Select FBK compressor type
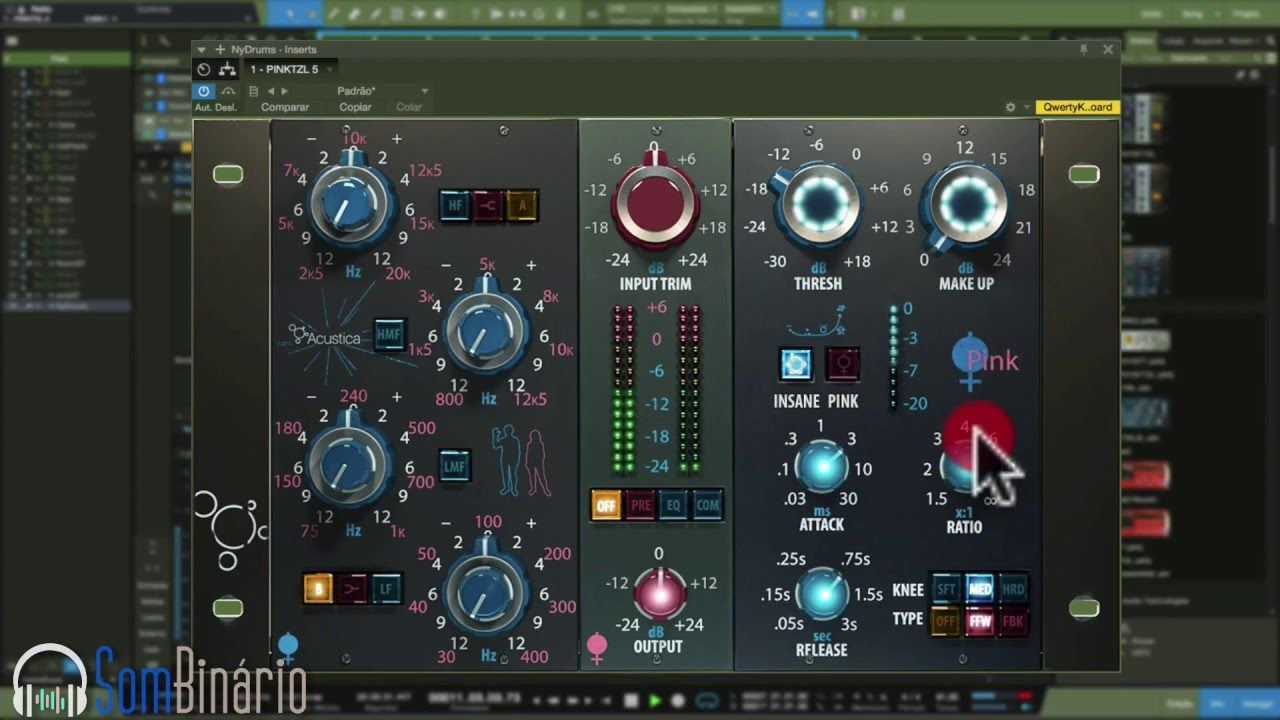The height and width of the screenshot is (720, 1280). 1013,622
